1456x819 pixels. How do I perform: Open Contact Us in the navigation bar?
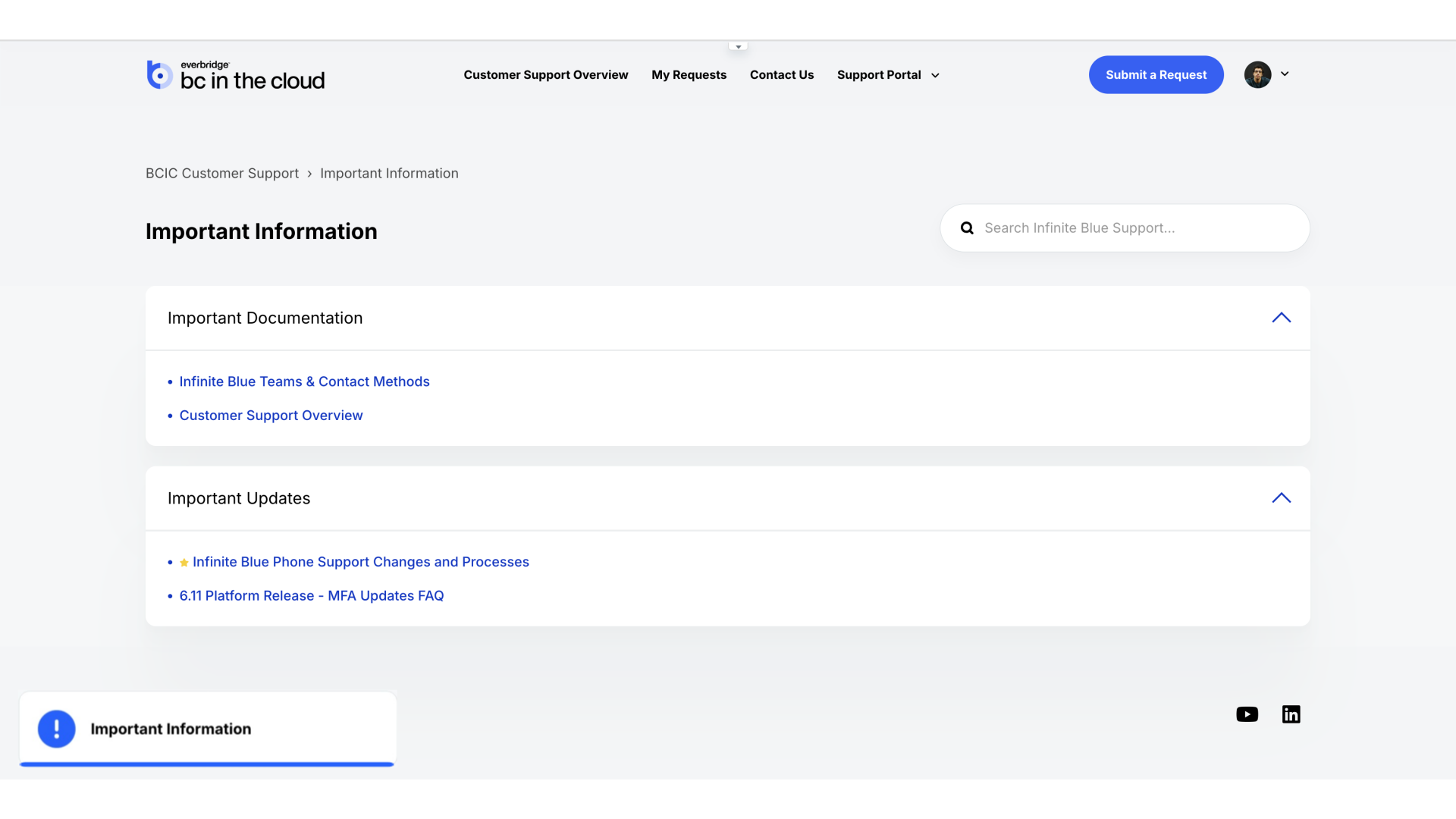pyautogui.click(x=782, y=75)
